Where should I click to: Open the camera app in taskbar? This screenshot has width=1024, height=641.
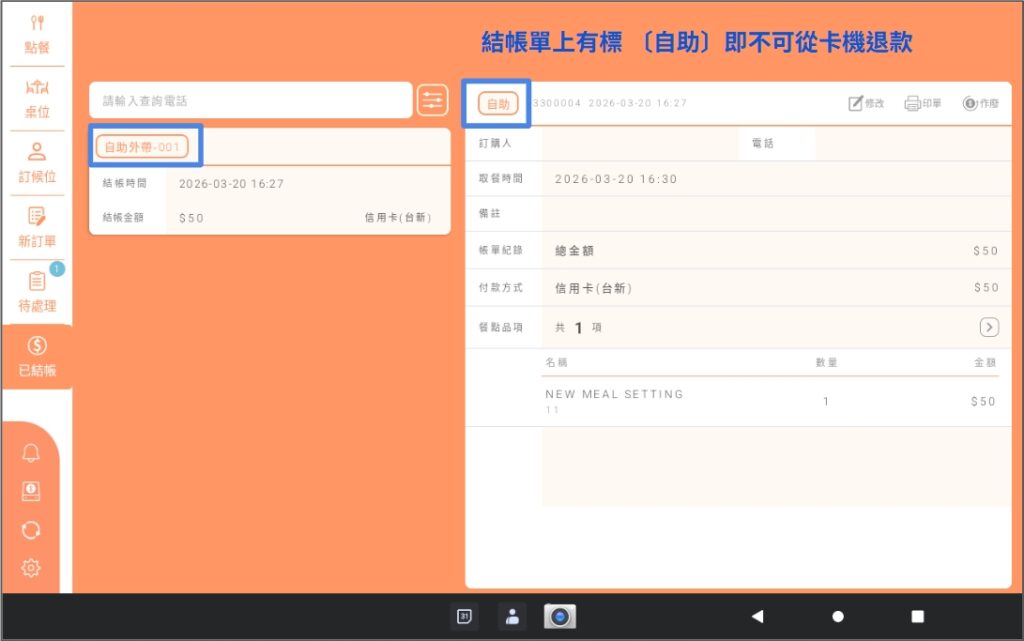560,616
